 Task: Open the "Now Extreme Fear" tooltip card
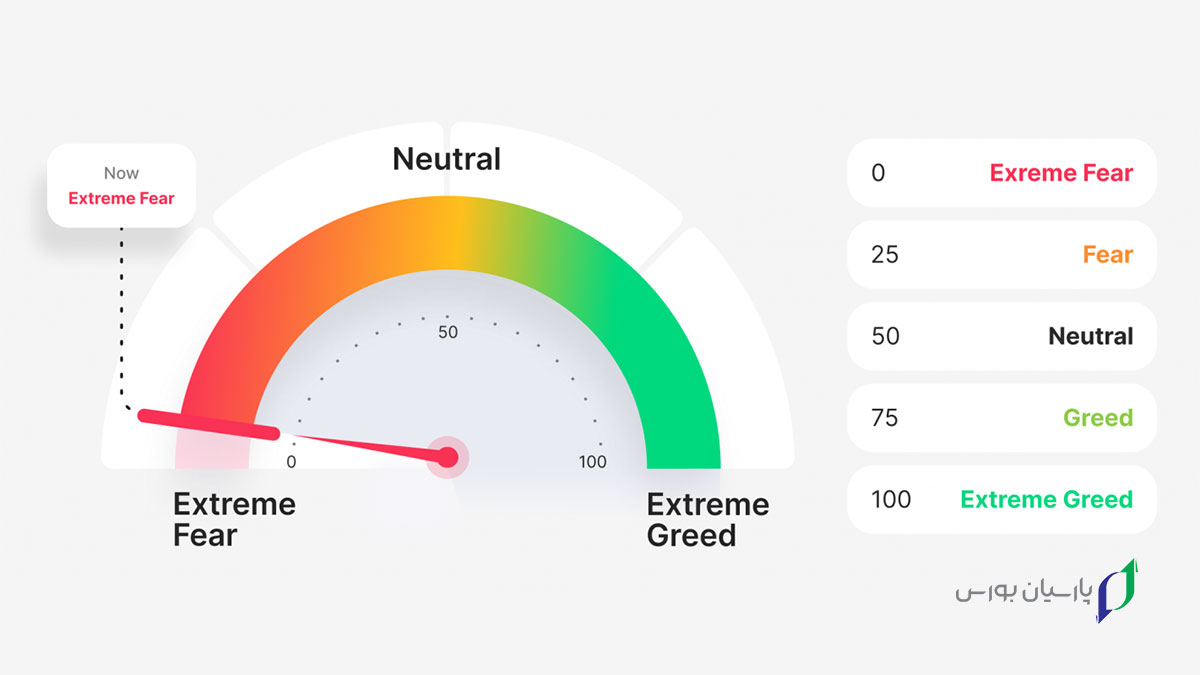(x=121, y=186)
